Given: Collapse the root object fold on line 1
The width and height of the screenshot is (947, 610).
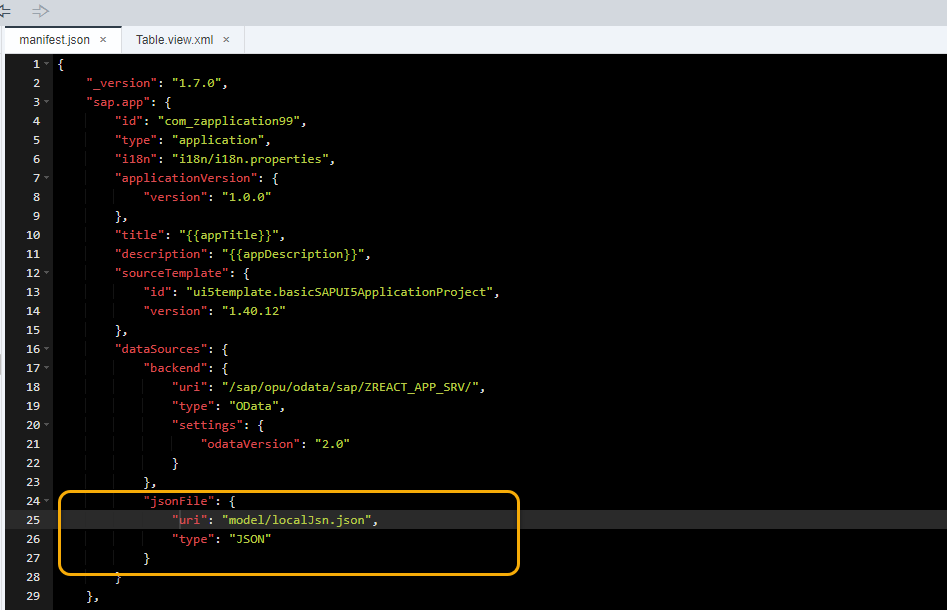Looking at the screenshot, I should [47, 63].
